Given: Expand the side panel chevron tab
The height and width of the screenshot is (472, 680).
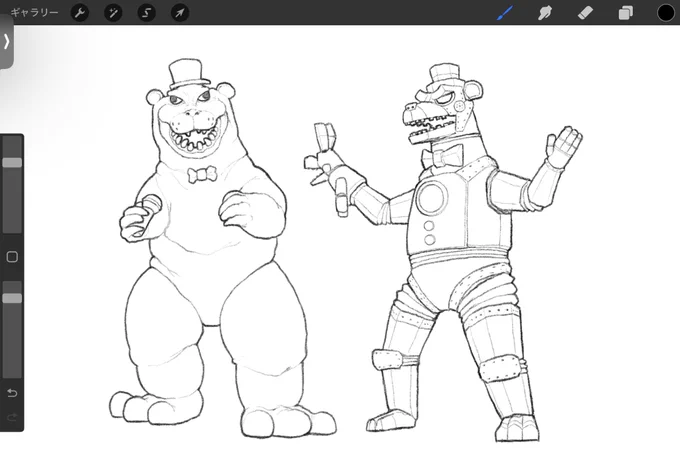Looking at the screenshot, I should (6, 42).
